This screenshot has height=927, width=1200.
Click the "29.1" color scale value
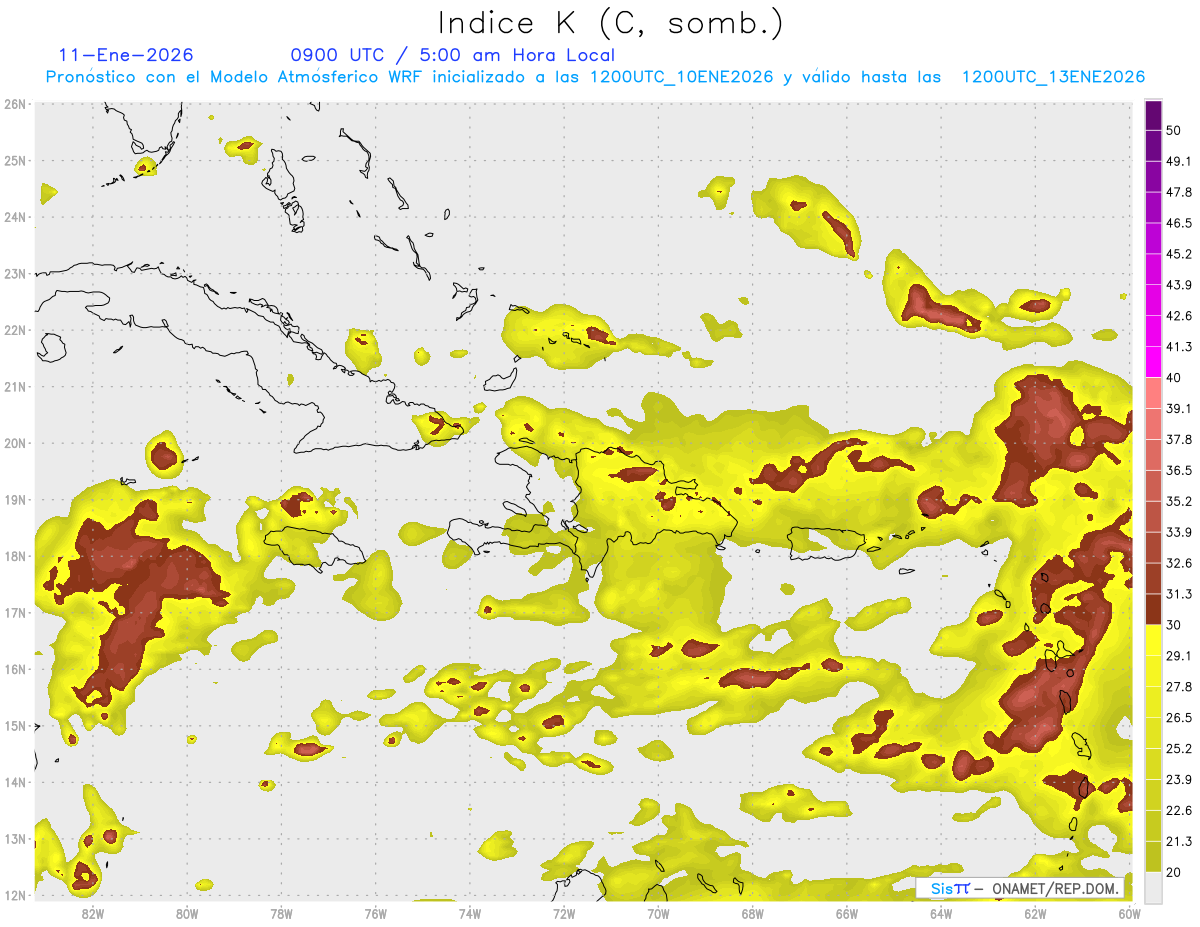(1179, 656)
